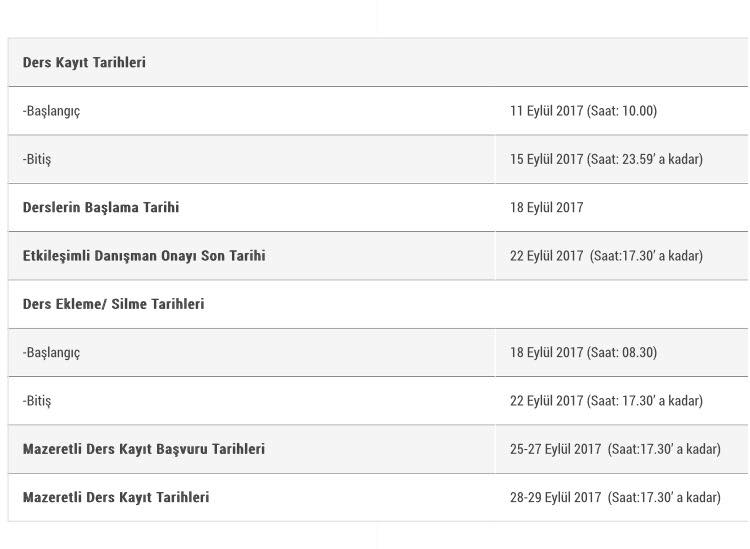Click Derslerin Başlama Tarihi label
This screenshot has height=549, width=750.
pyautogui.click(x=101, y=207)
